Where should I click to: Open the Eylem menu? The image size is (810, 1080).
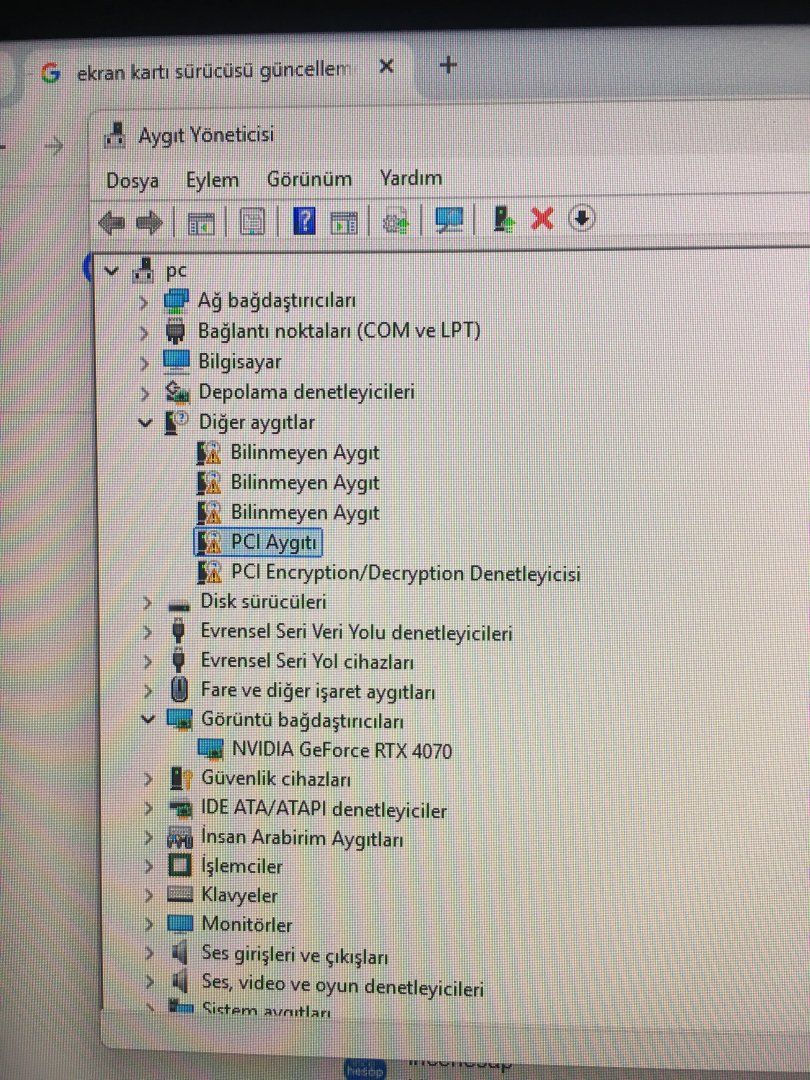[x=212, y=180]
